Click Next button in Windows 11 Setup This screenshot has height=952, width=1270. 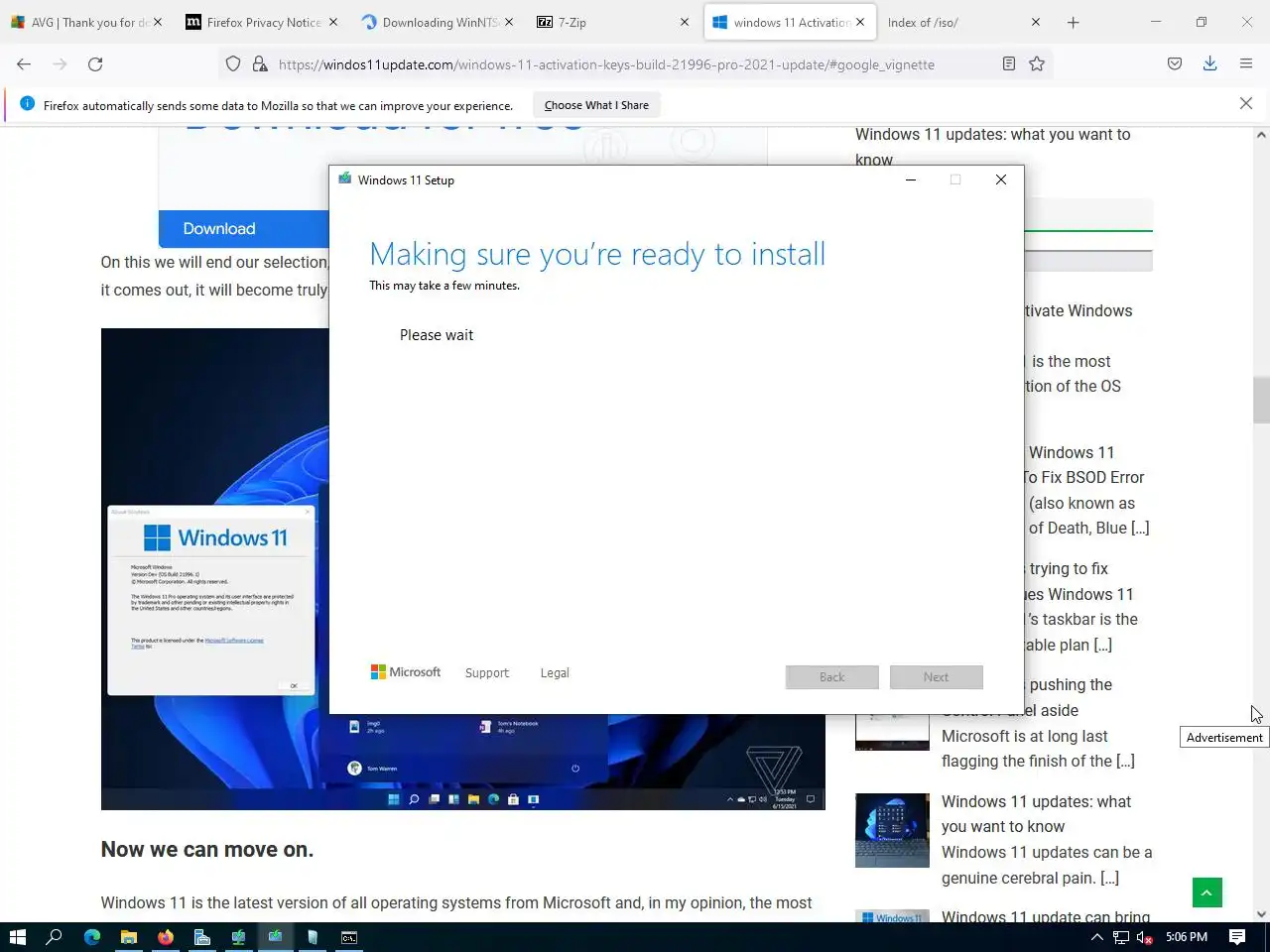[936, 677]
